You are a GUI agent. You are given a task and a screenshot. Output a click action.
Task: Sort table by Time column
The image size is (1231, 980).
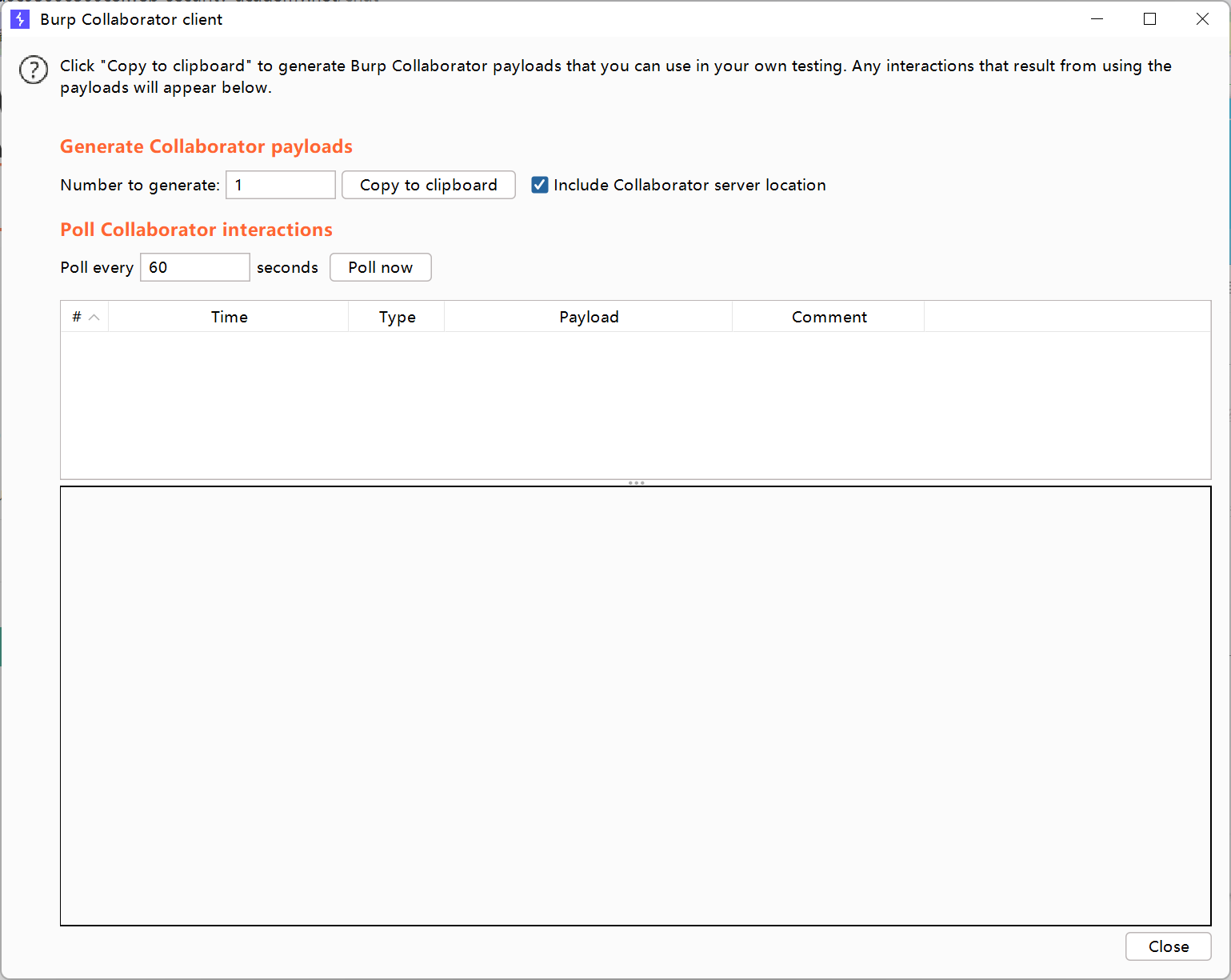(x=229, y=317)
